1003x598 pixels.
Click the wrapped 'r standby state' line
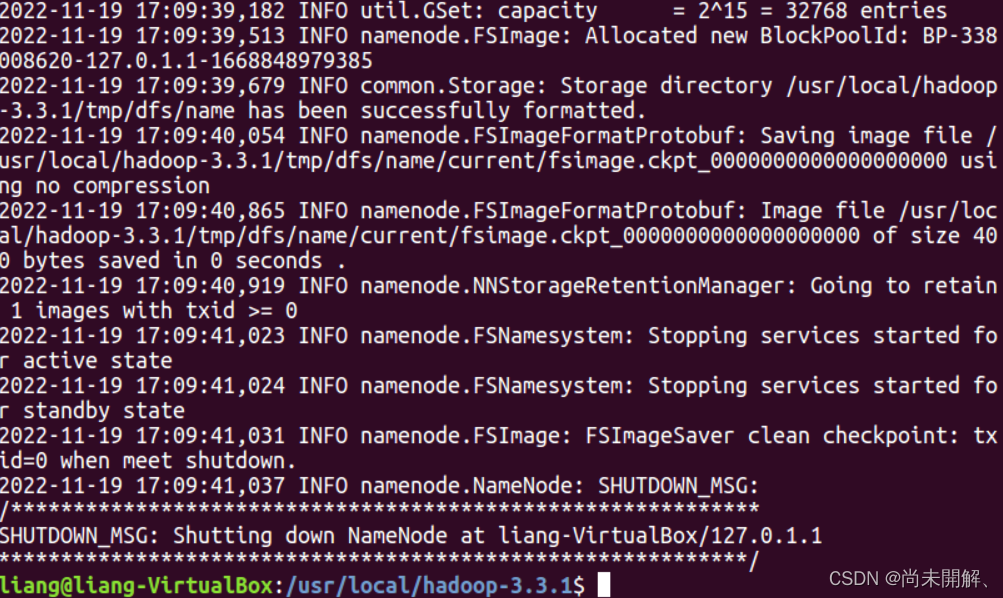pyautogui.click(x=93, y=411)
